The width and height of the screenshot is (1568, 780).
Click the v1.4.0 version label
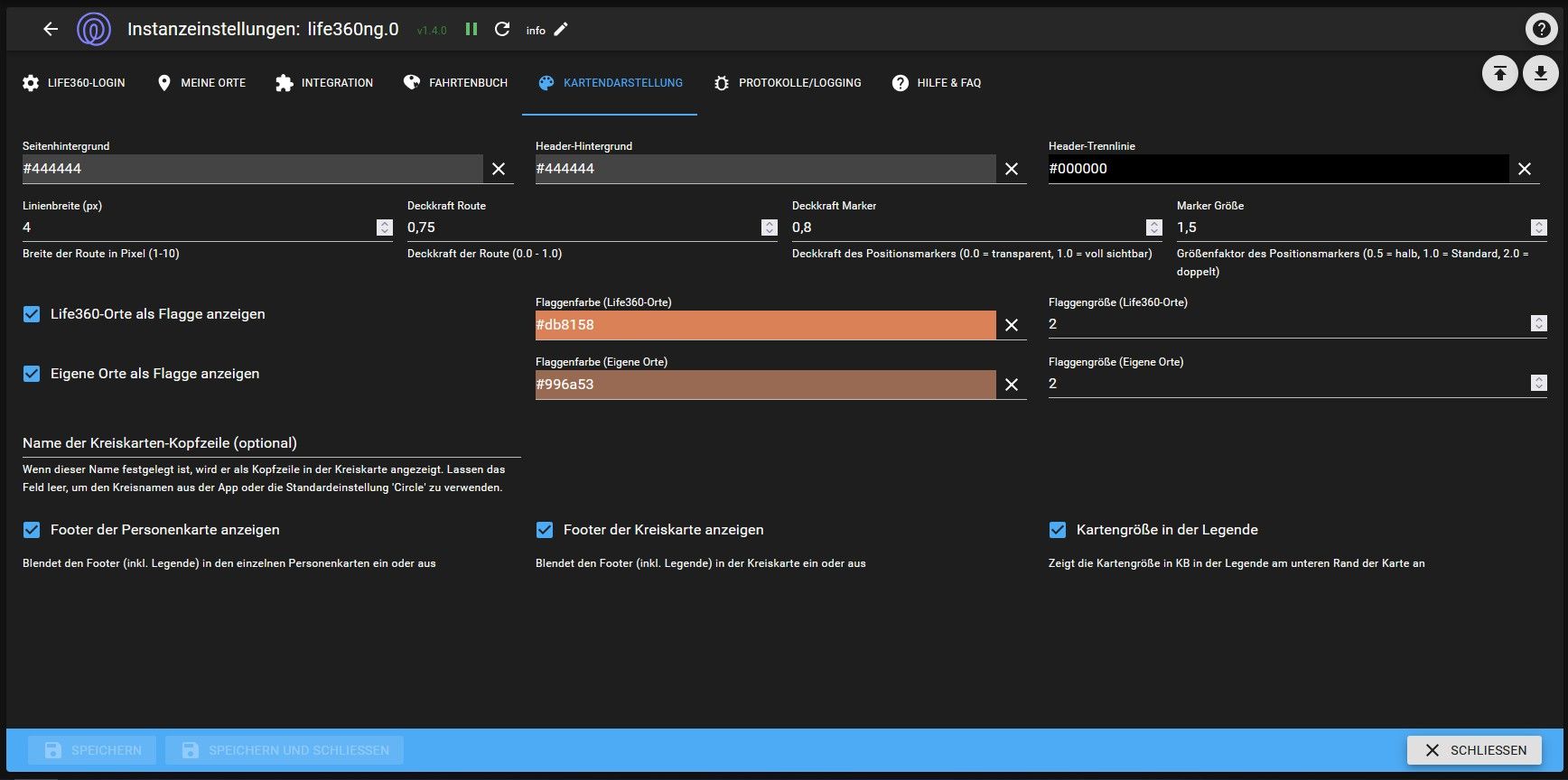tap(432, 31)
